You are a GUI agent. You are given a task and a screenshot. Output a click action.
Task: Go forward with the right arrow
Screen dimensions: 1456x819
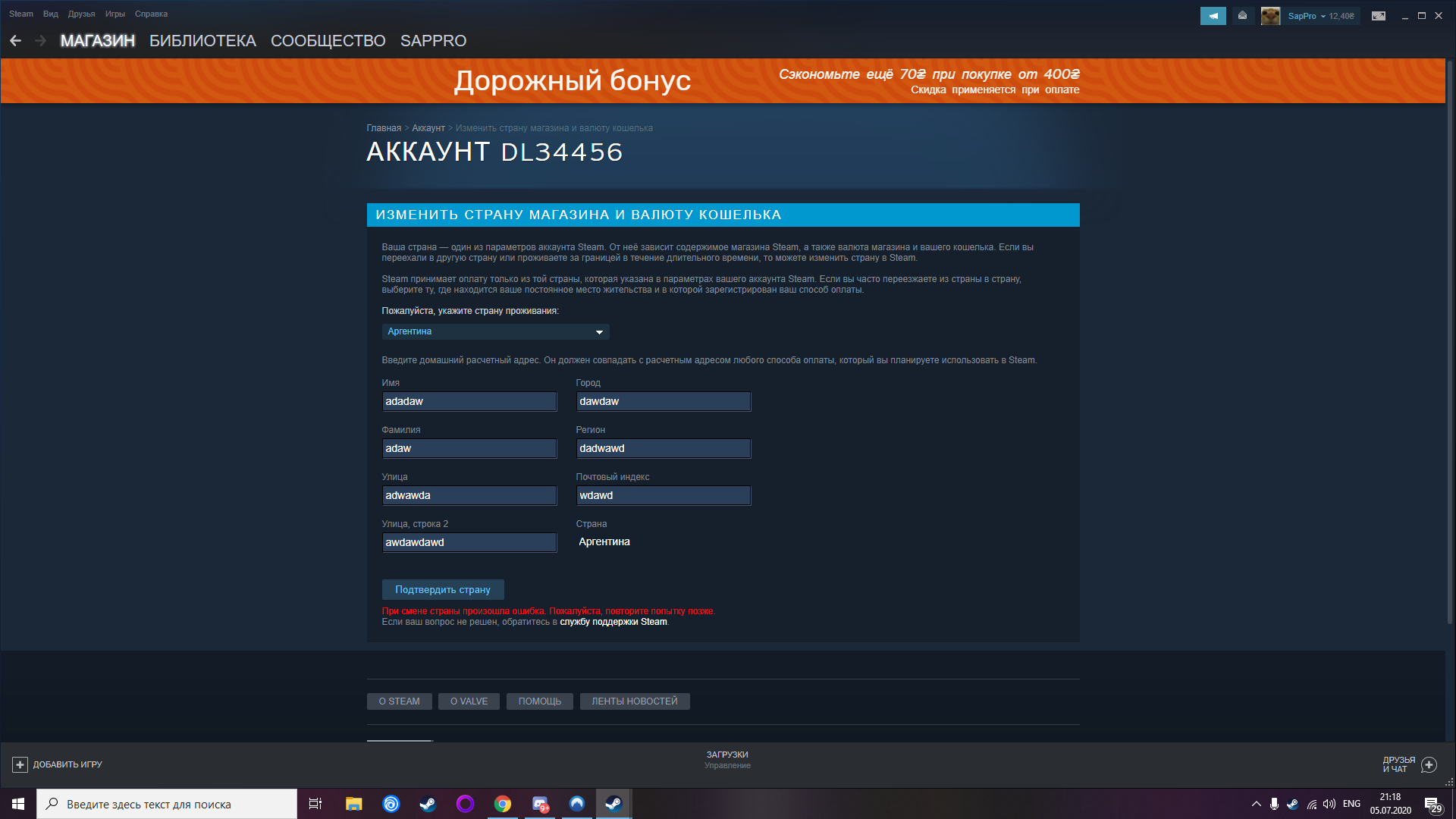point(41,41)
